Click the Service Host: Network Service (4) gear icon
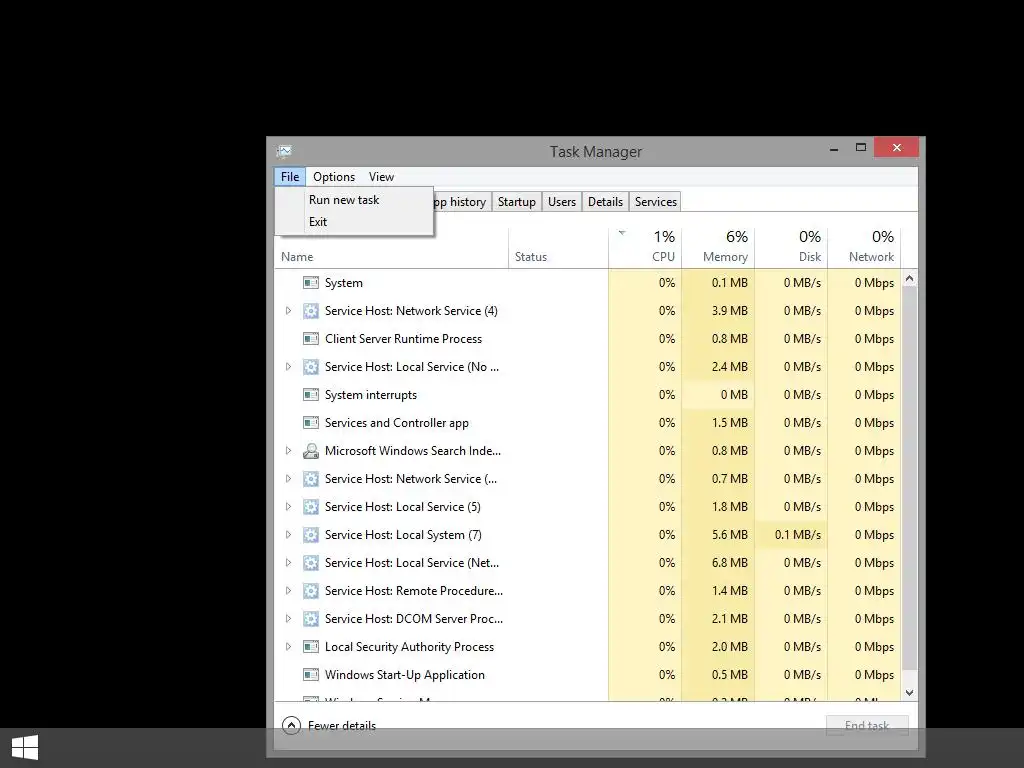 [311, 311]
